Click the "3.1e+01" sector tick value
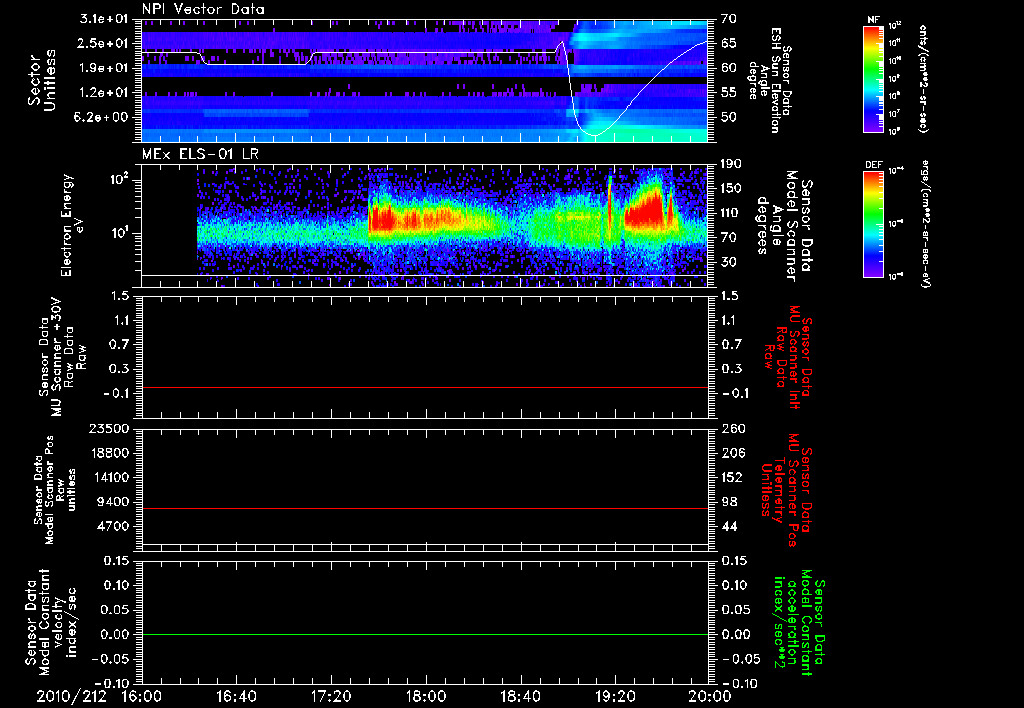 coord(104,19)
